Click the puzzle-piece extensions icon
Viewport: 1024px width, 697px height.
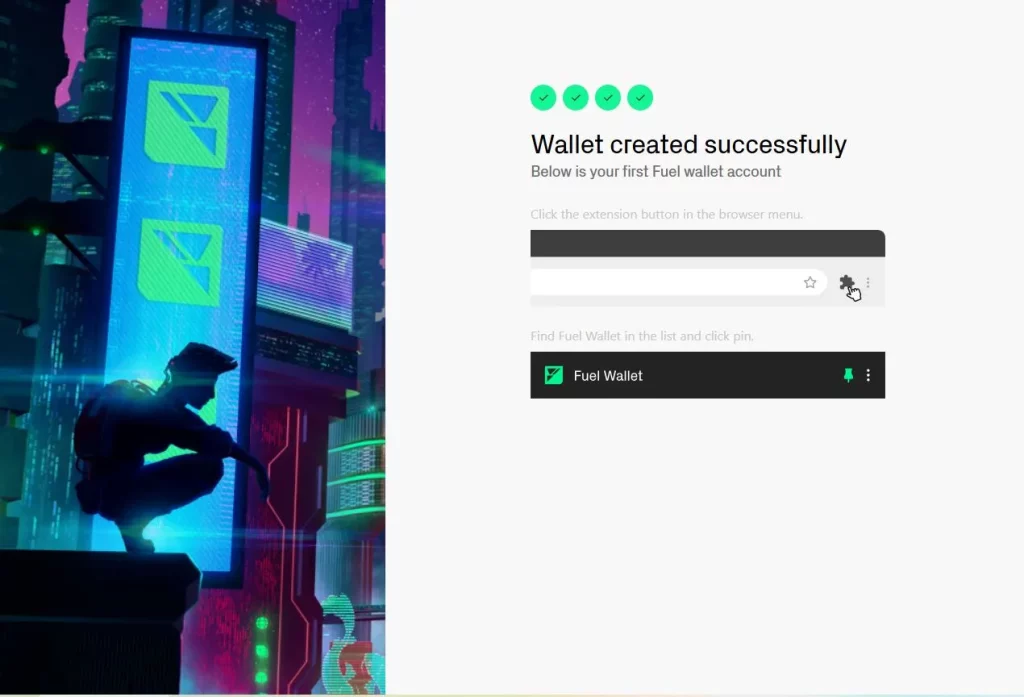846,283
